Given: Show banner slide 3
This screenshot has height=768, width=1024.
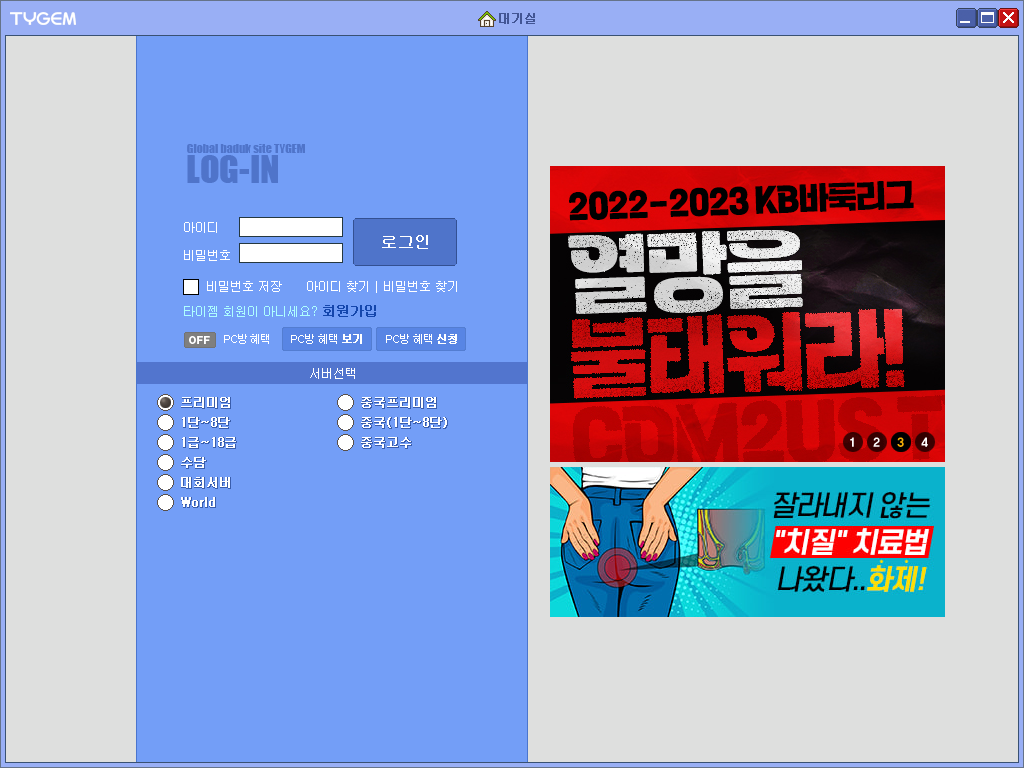Looking at the screenshot, I should pos(901,442).
